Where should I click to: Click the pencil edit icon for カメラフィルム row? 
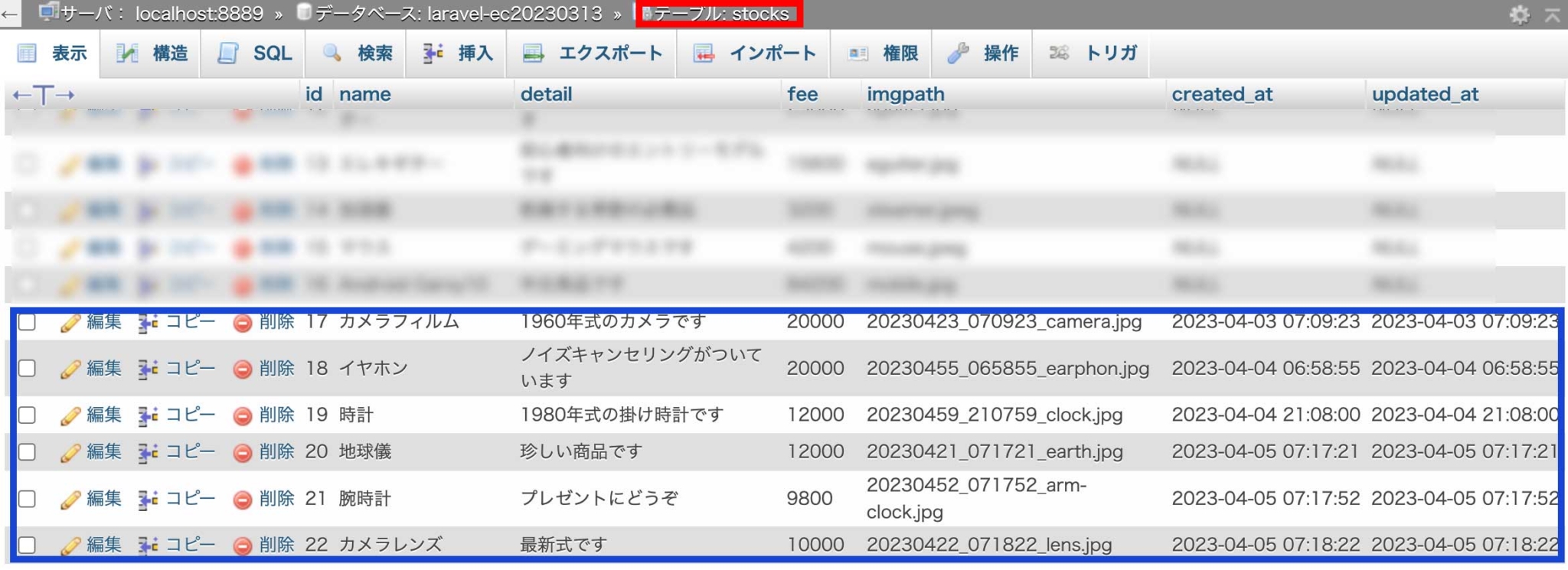coord(70,323)
